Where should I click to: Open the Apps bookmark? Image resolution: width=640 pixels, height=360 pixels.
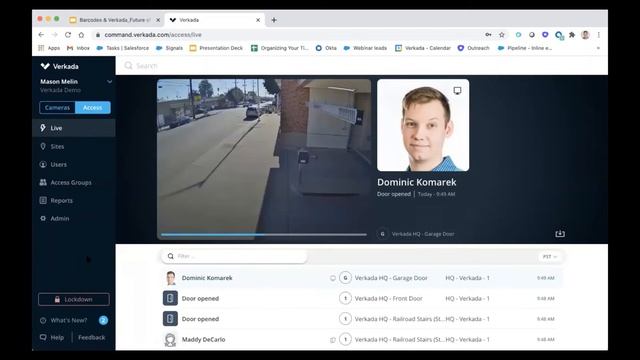tap(49, 48)
